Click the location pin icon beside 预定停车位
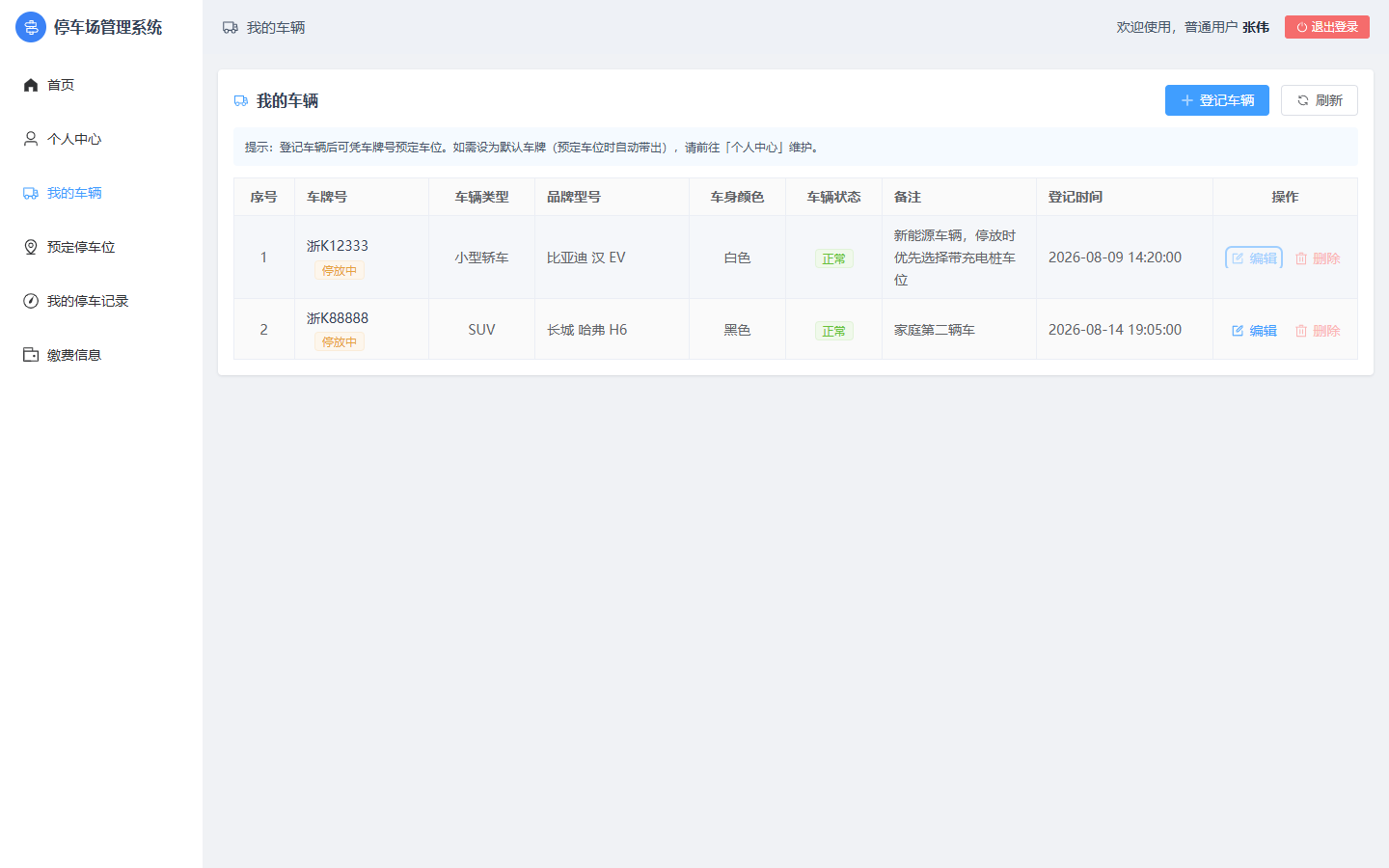The image size is (1389, 868). 31,247
